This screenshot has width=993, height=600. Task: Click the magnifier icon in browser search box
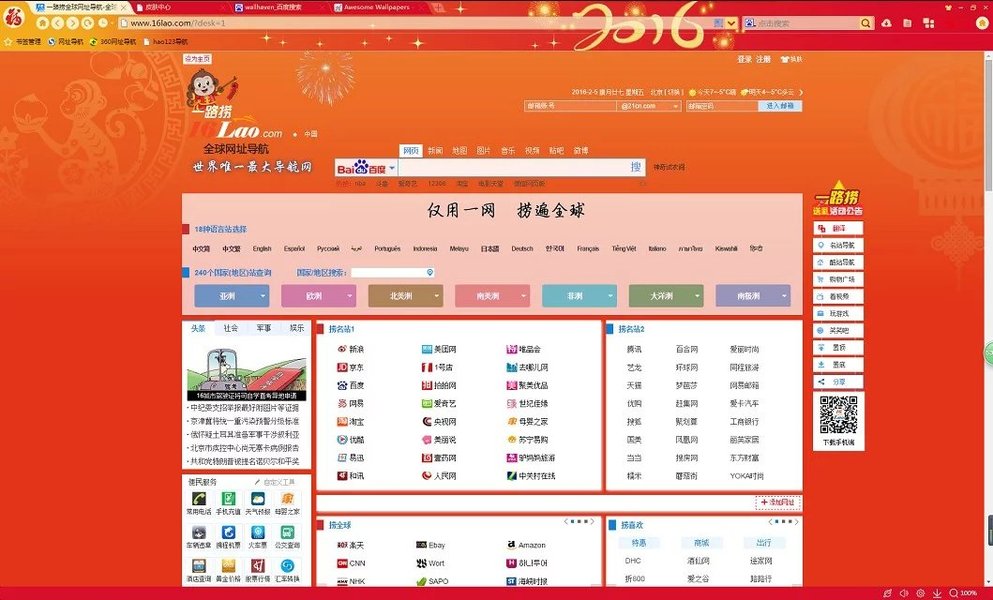pos(865,23)
